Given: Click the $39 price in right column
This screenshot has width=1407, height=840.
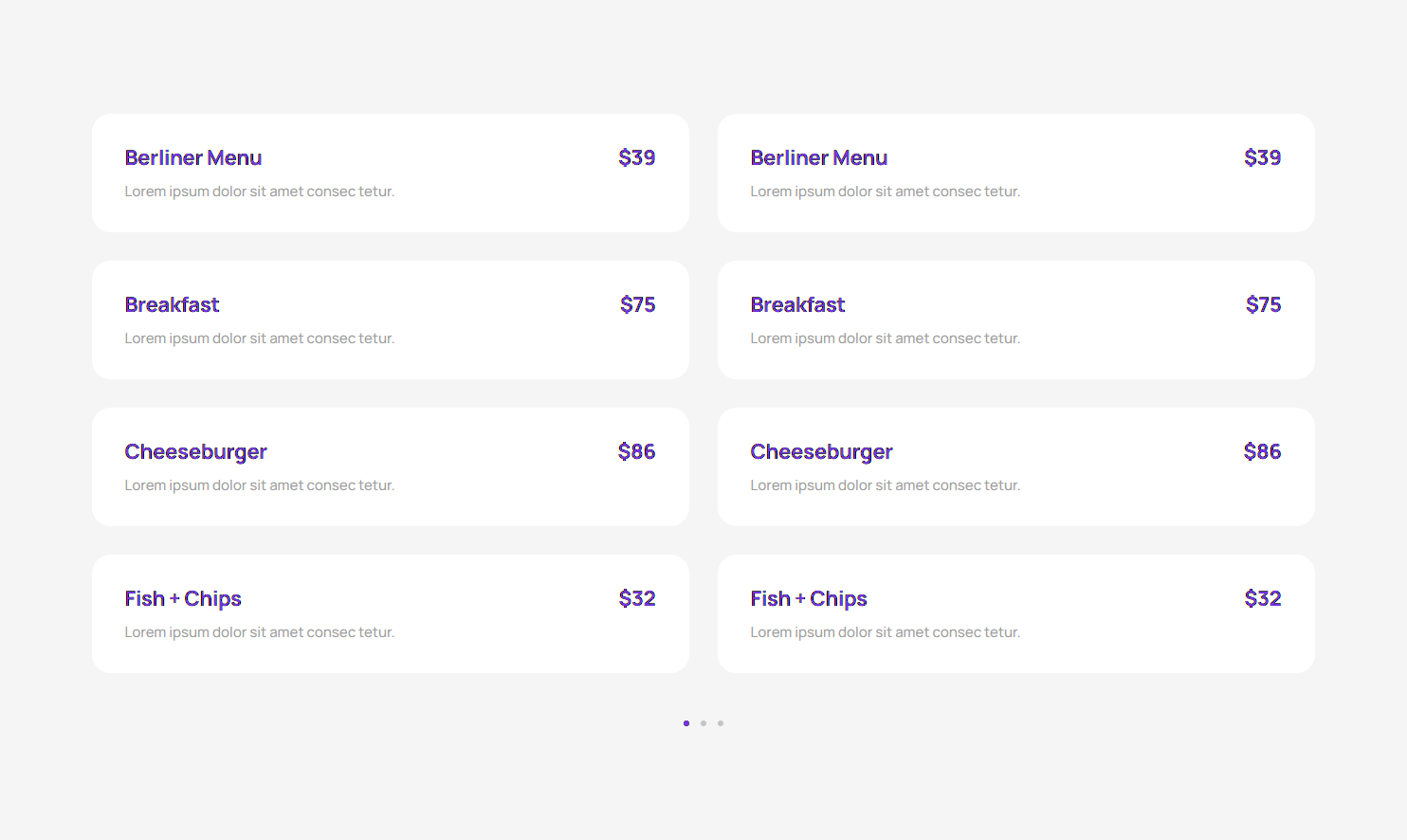Looking at the screenshot, I should 1263,158.
